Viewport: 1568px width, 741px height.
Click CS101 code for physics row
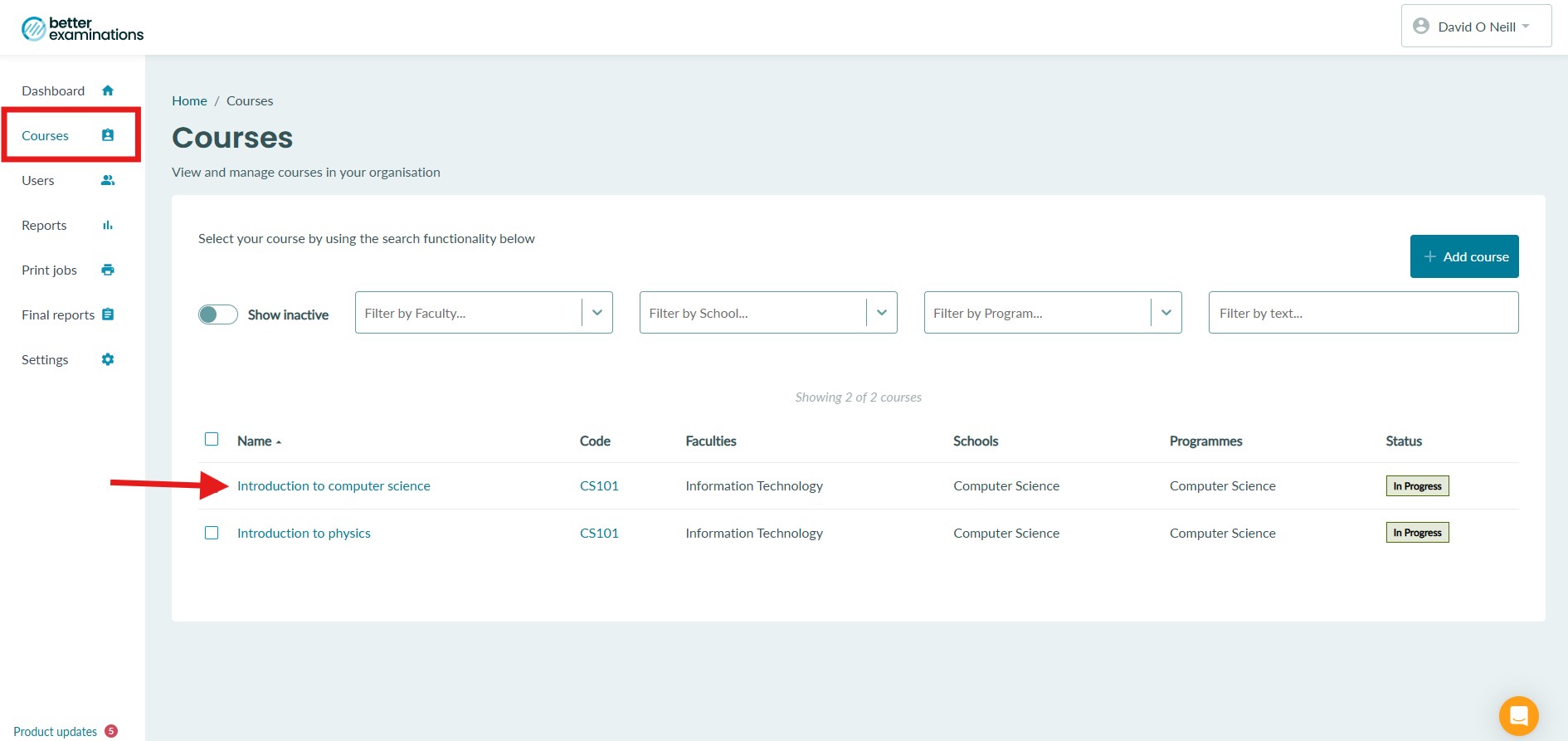599,533
